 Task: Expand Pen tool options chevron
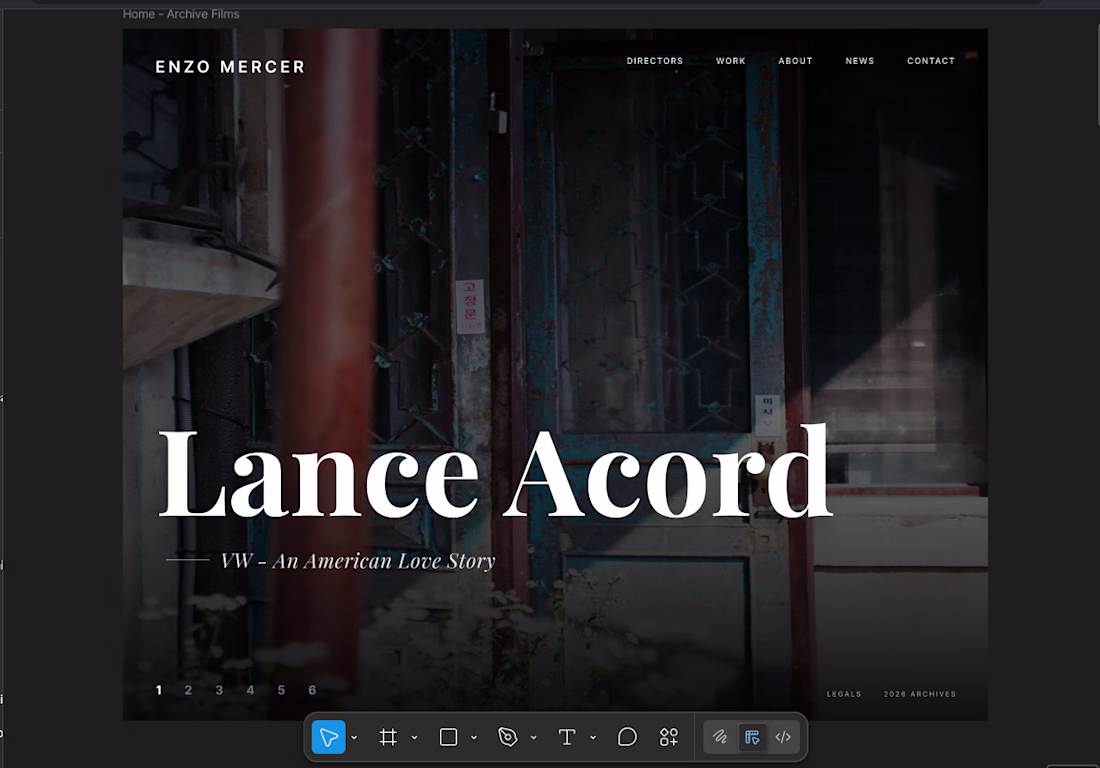(534, 738)
